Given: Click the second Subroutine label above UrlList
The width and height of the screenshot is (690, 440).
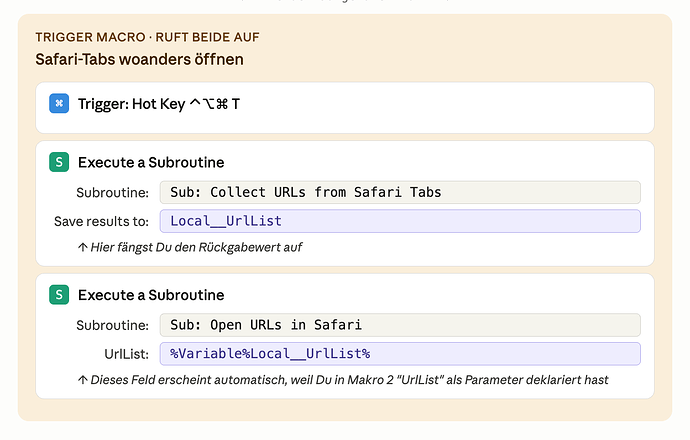Looking at the screenshot, I should (112, 325).
